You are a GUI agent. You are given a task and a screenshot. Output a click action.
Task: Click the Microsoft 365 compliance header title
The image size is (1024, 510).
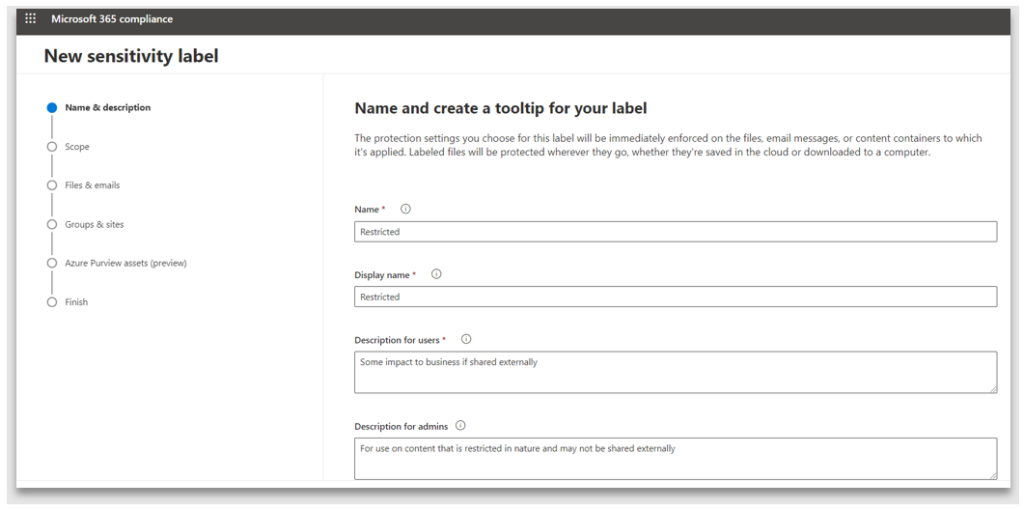click(x=112, y=19)
